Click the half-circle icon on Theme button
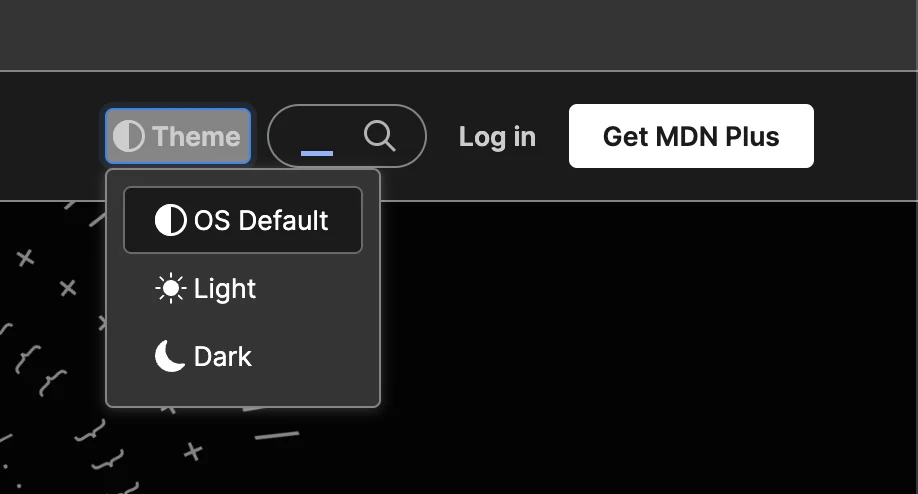The height and width of the screenshot is (494, 918). (128, 136)
